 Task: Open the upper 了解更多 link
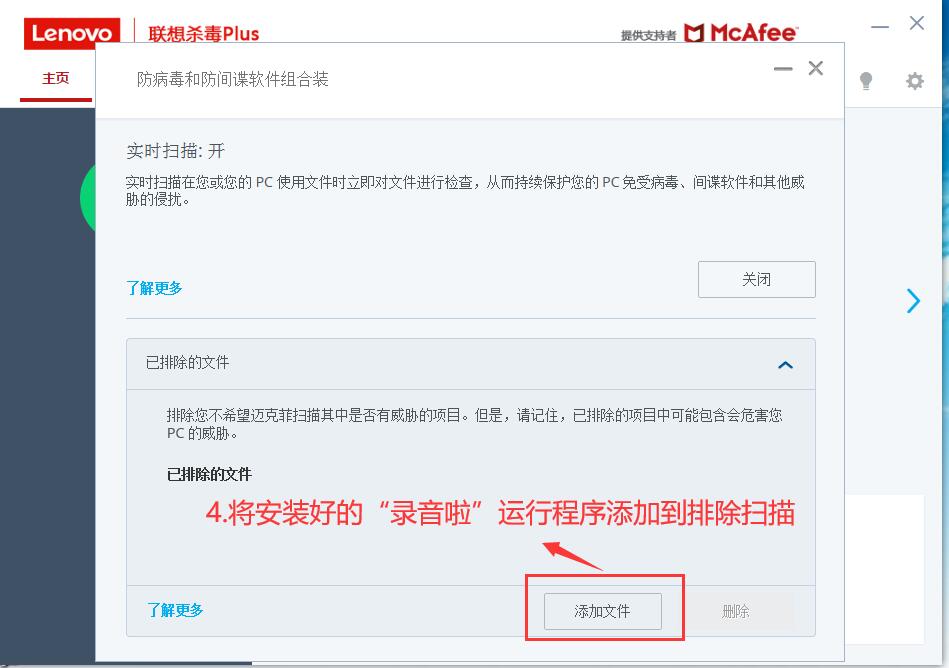[x=154, y=288]
